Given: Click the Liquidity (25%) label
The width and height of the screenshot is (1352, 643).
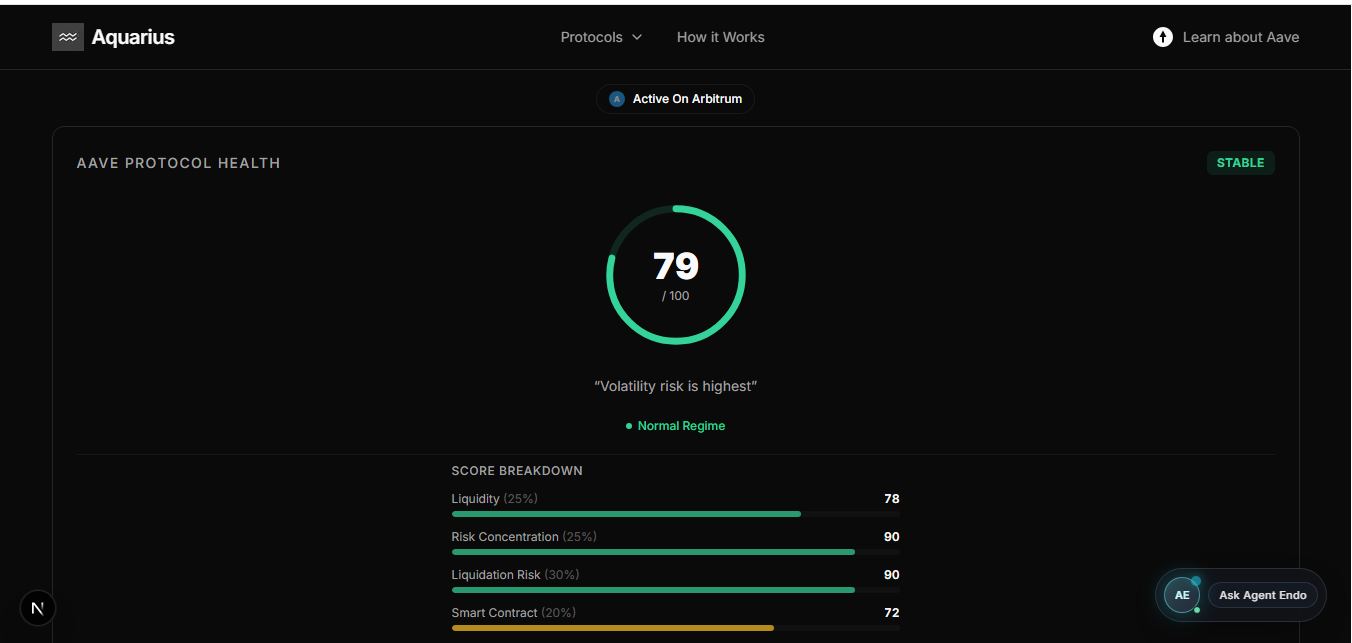Looking at the screenshot, I should [495, 499].
